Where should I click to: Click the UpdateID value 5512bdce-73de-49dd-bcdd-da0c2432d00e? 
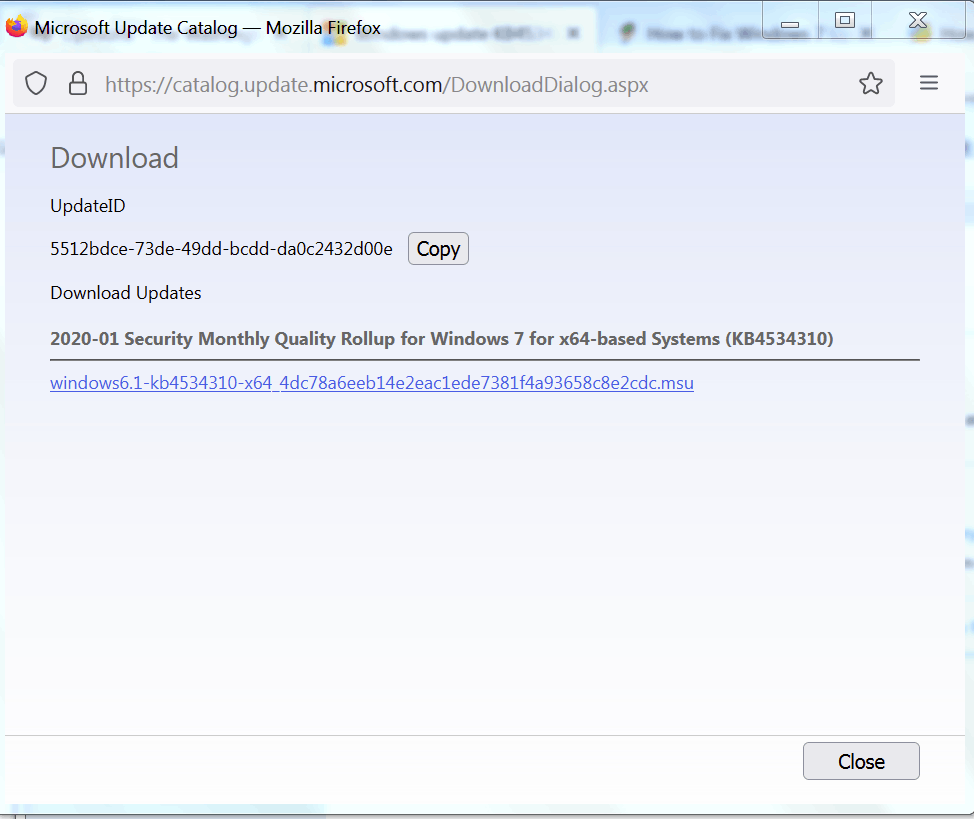point(222,249)
